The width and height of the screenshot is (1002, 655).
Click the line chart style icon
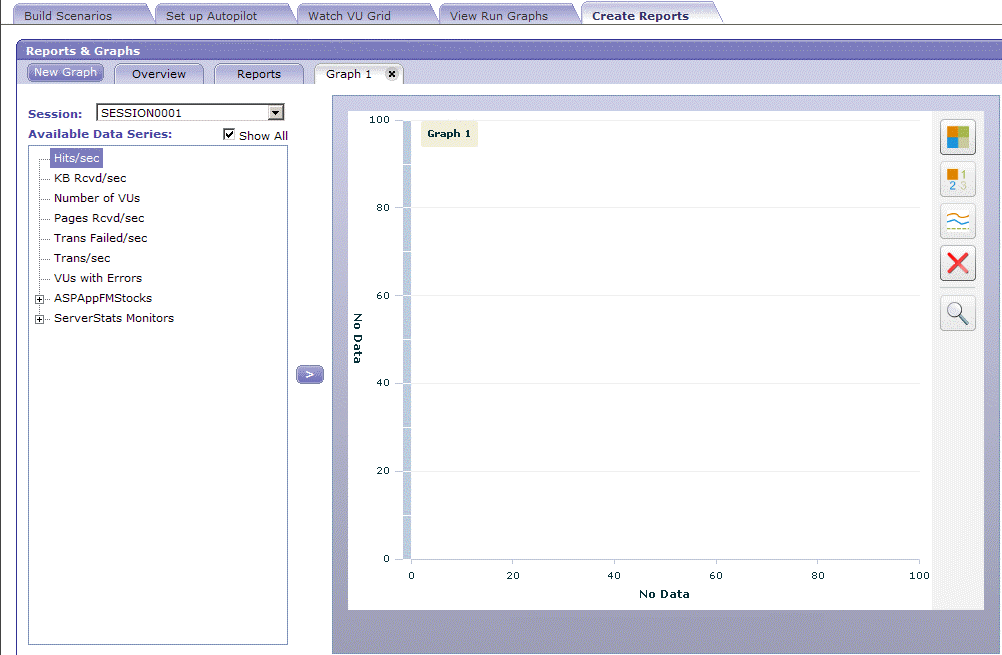[x=957, y=221]
